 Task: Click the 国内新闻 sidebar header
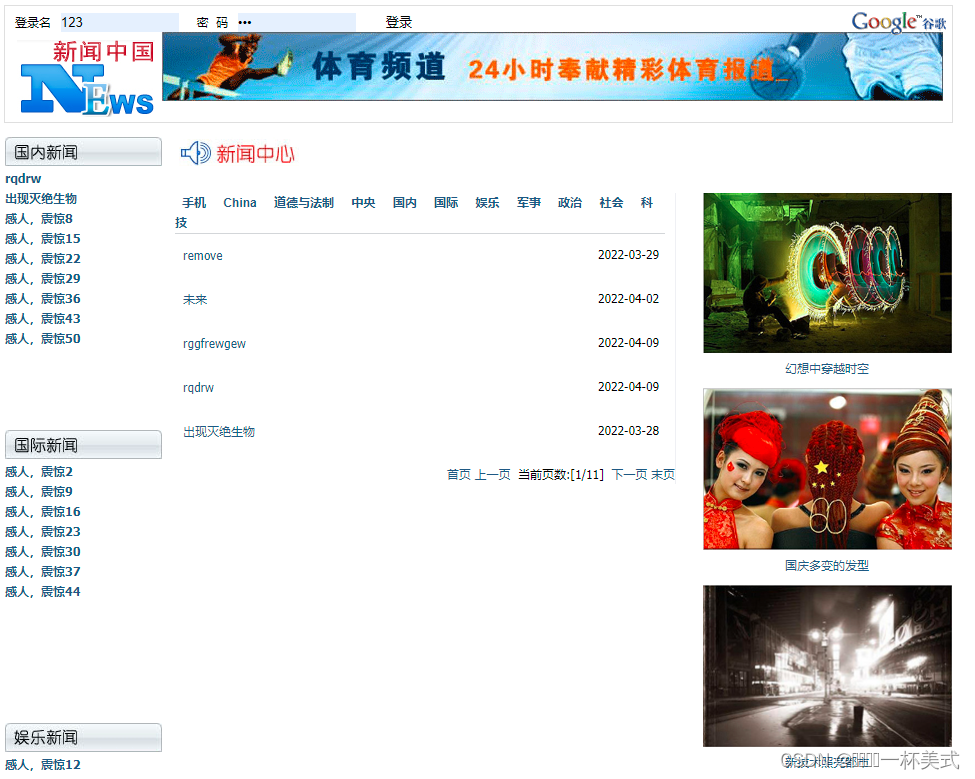pos(83,152)
